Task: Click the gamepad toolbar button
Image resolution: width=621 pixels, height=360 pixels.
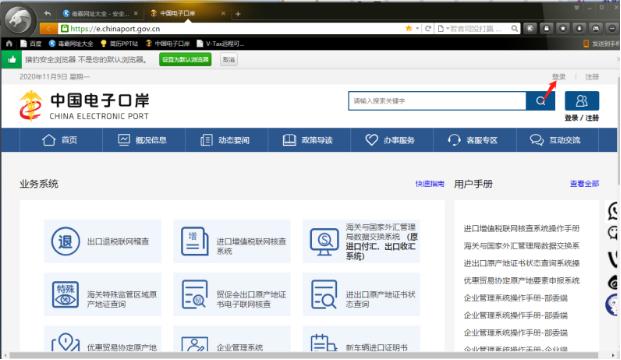Action: click(595, 28)
